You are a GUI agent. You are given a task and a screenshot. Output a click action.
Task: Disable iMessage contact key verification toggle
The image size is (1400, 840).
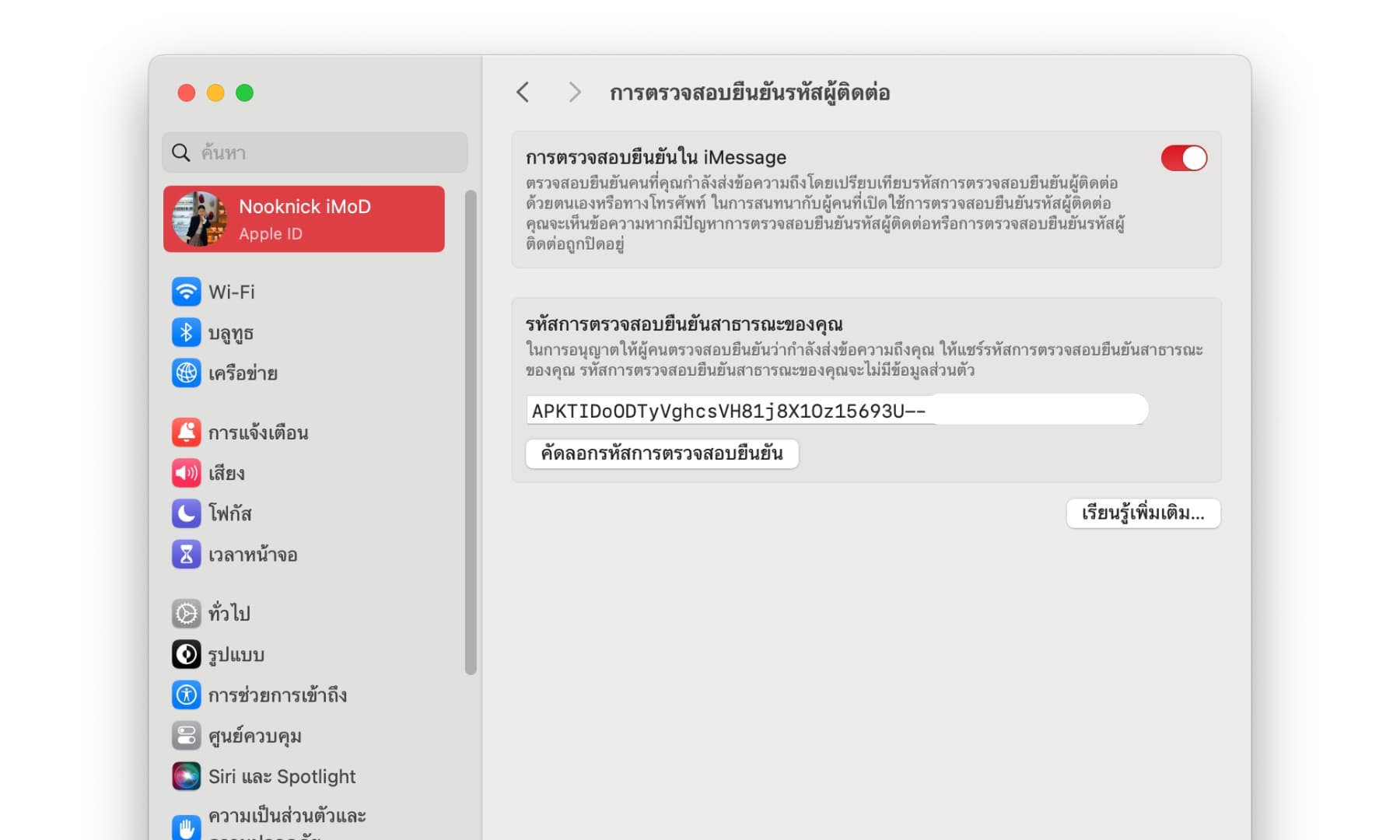point(1183,158)
